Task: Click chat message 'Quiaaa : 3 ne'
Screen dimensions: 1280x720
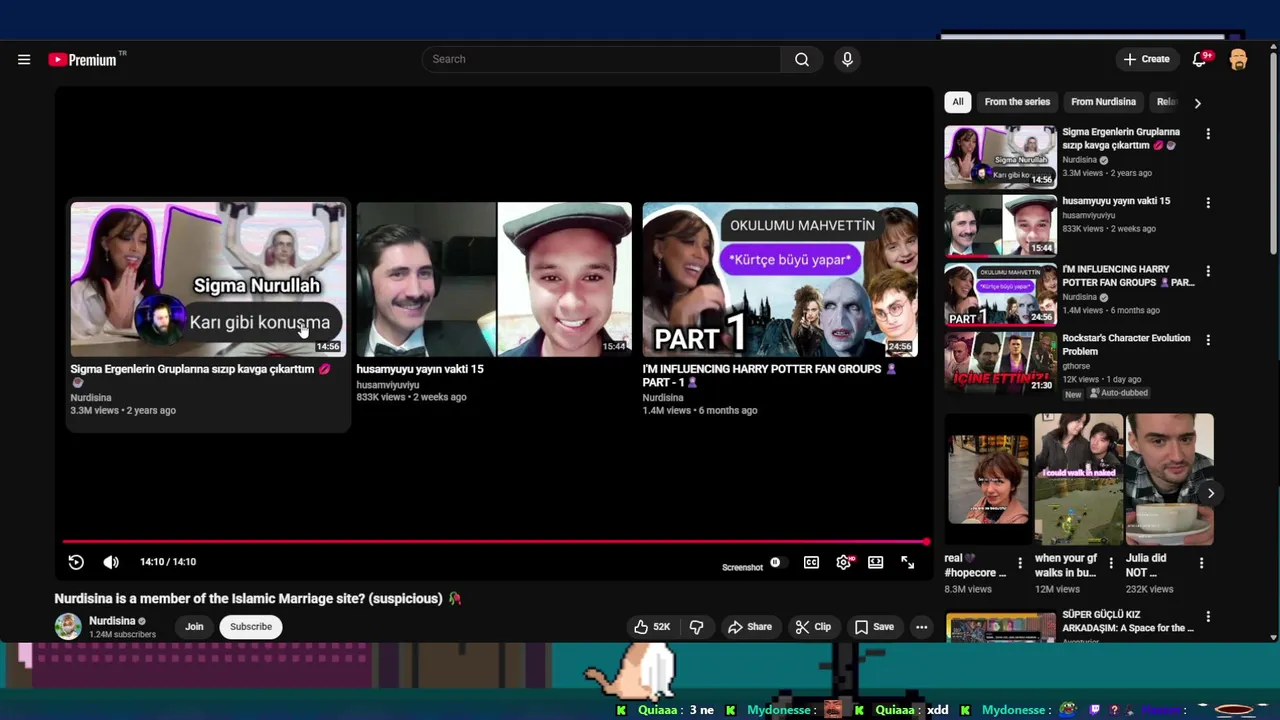Action: tap(676, 710)
